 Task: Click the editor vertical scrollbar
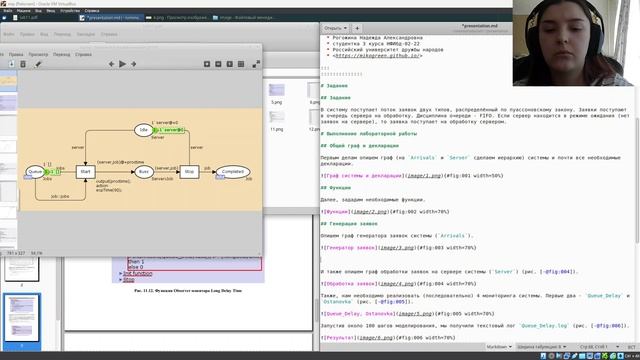638,180
